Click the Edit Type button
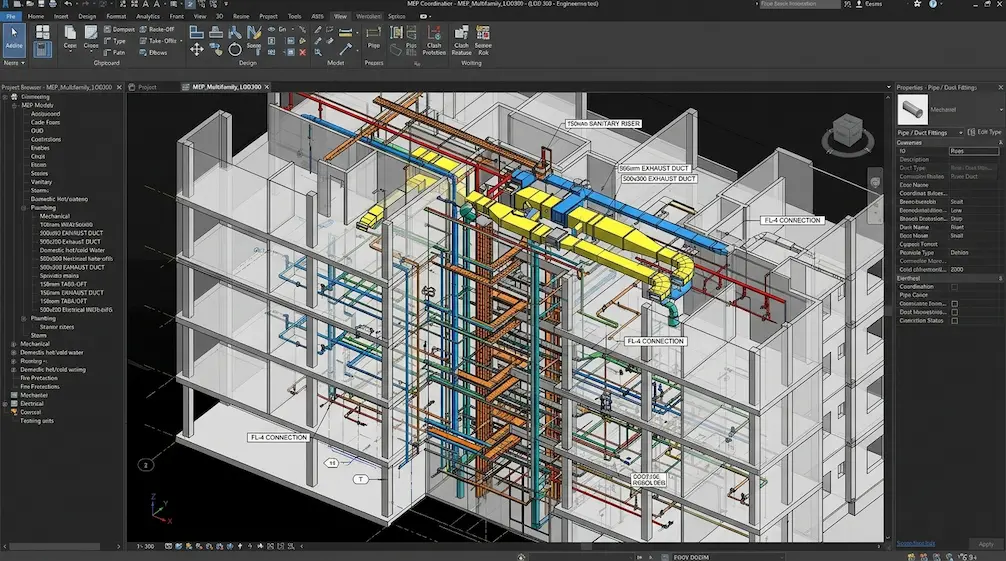The width and height of the screenshot is (1006, 561). point(985,132)
